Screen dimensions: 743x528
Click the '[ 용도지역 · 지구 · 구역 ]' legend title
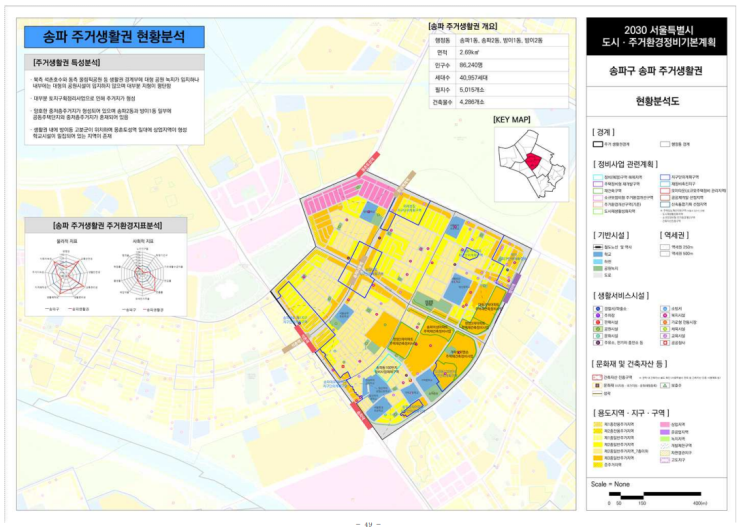[632, 413]
